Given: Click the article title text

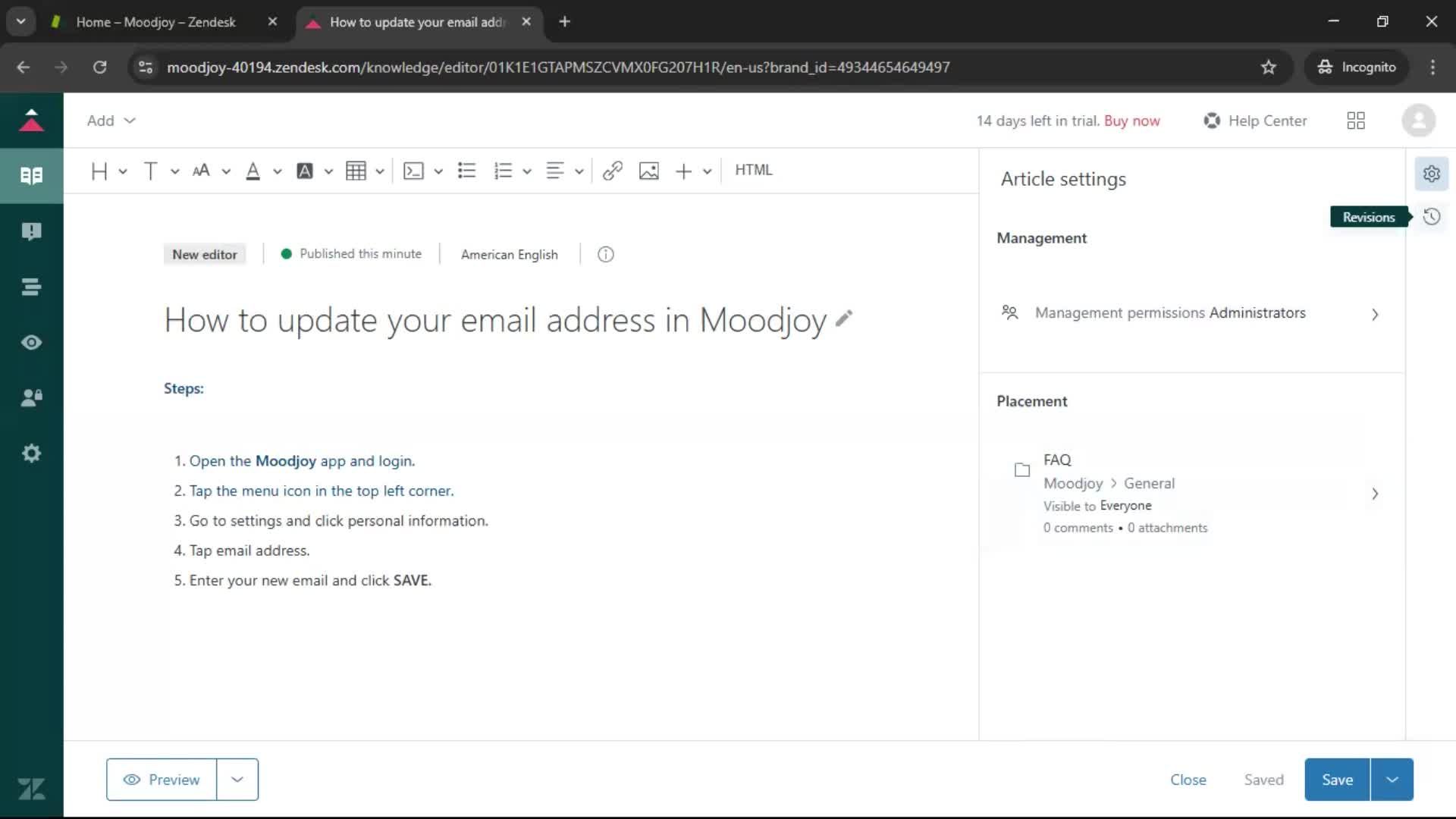Looking at the screenshot, I should coord(495,320).
